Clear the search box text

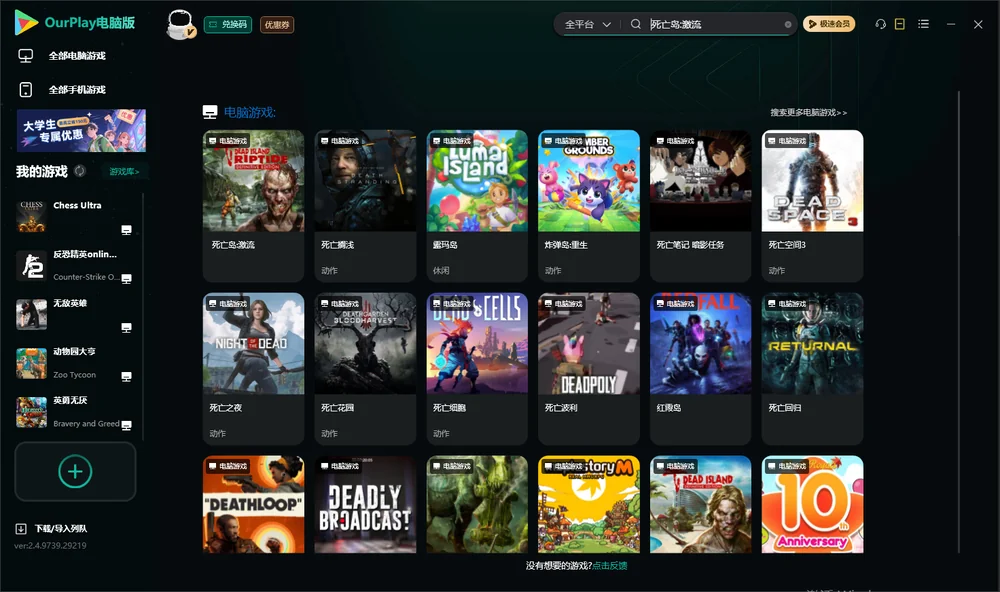[788, 25]
